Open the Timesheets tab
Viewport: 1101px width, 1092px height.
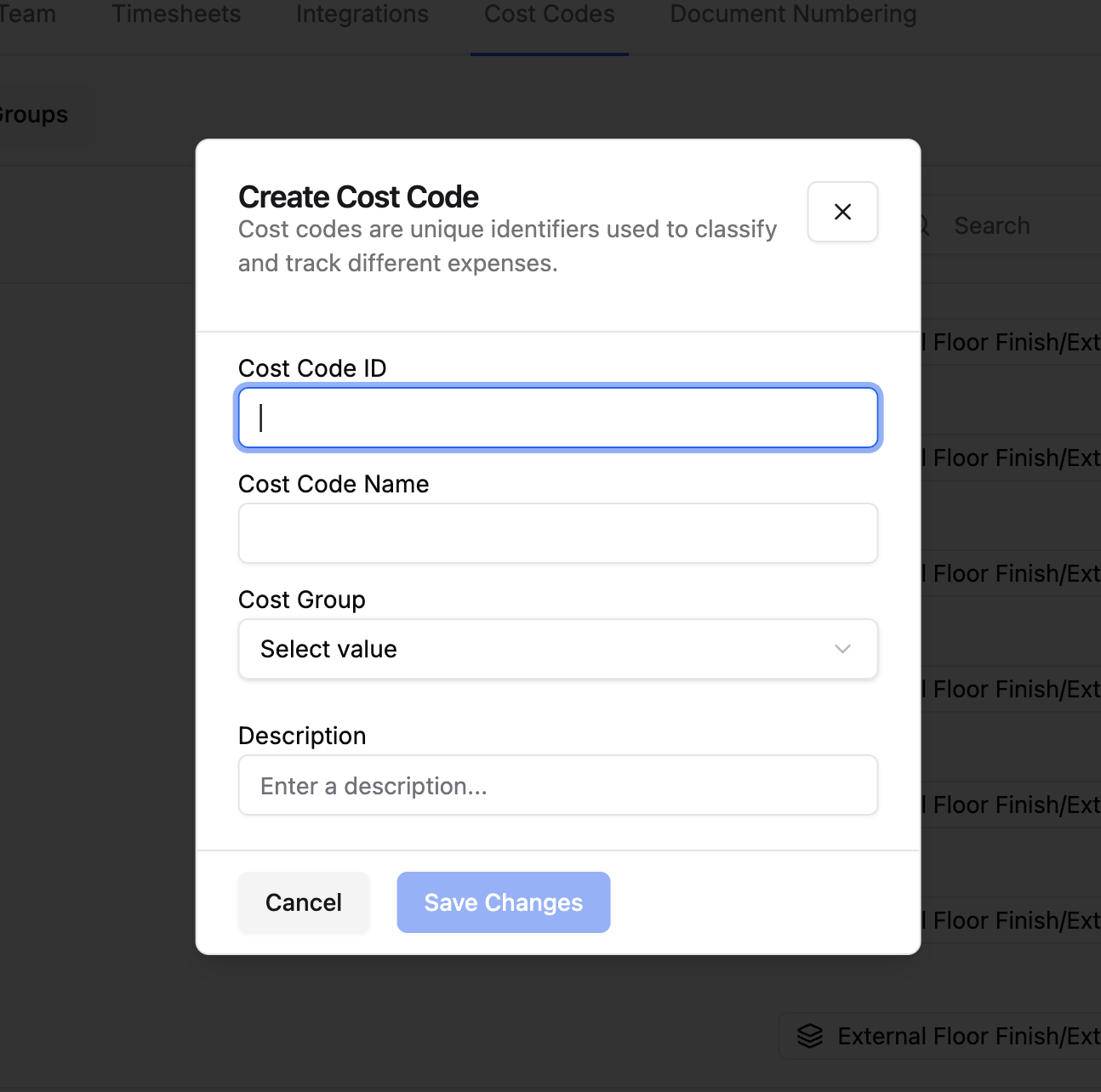176,14
